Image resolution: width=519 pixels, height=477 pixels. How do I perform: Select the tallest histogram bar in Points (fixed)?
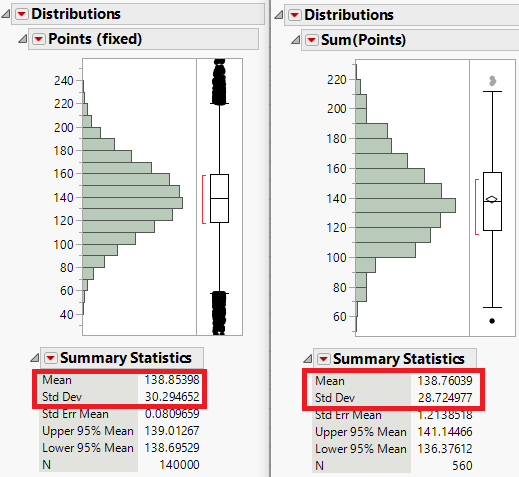tap(133, 203)
